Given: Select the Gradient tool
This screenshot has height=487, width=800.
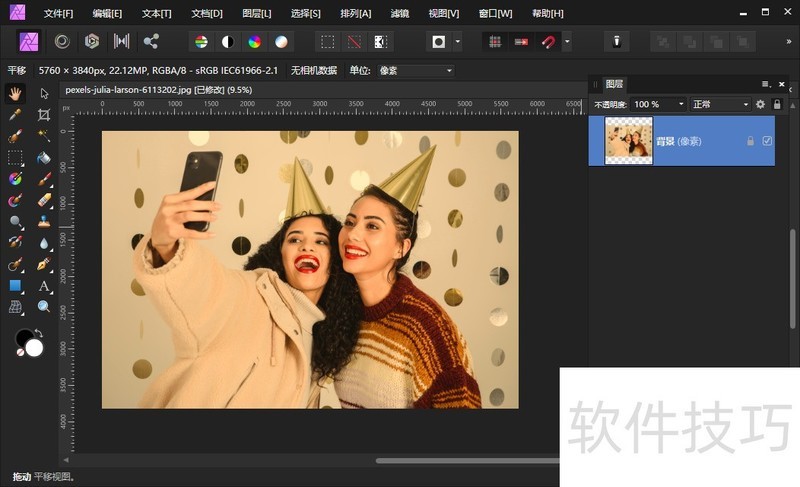Looking at the screenshot, I should 15,179.
